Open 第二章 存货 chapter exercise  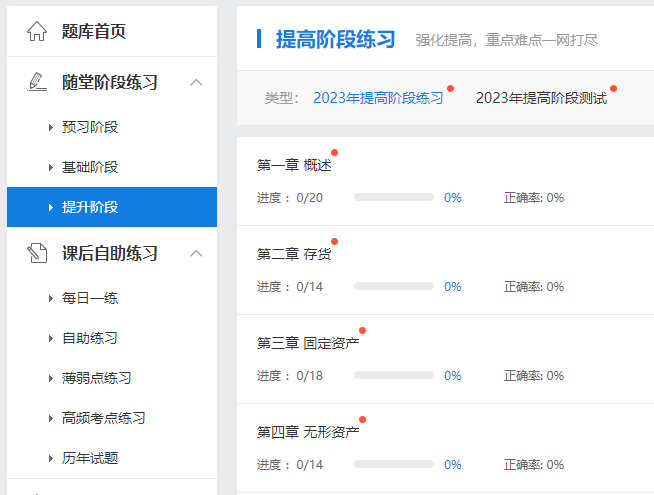(x=294, y=254)
